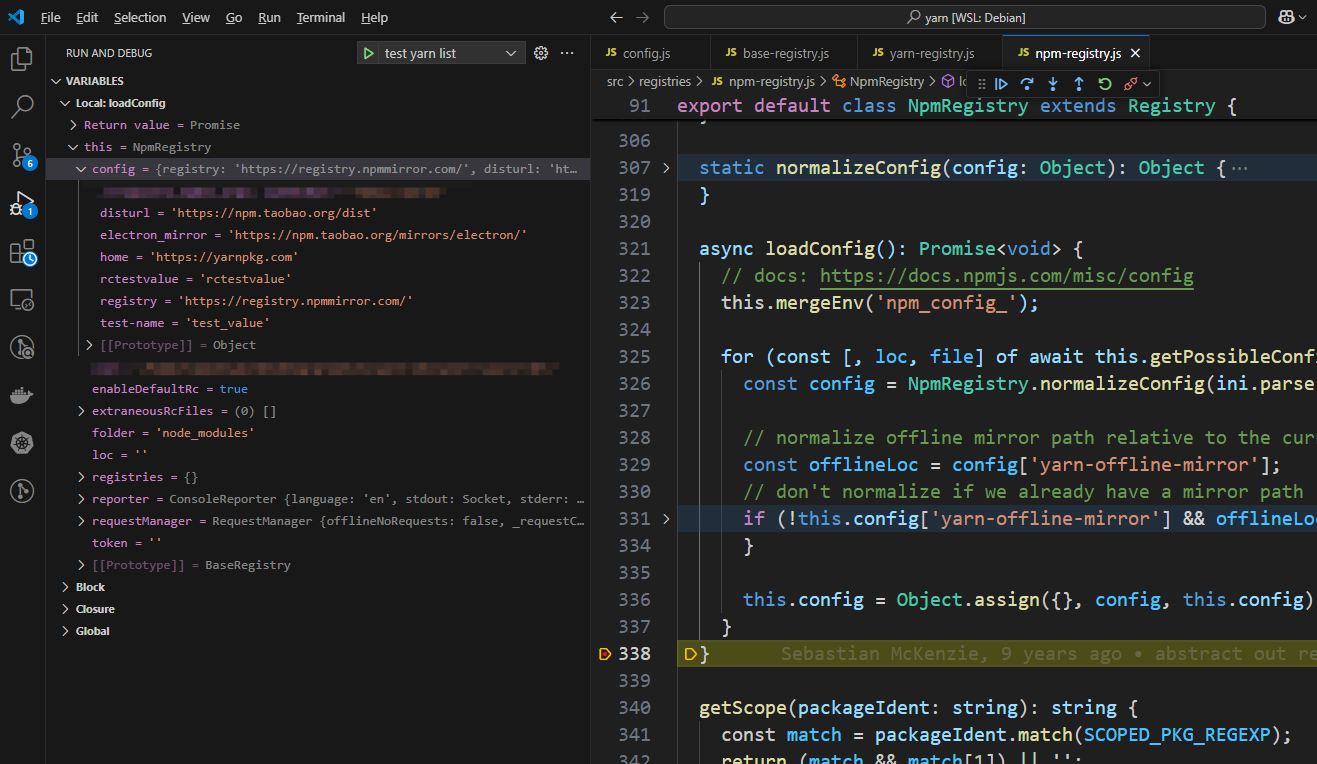Open the Help menu
Viewport: 1317px width, 764px height.
374,17
